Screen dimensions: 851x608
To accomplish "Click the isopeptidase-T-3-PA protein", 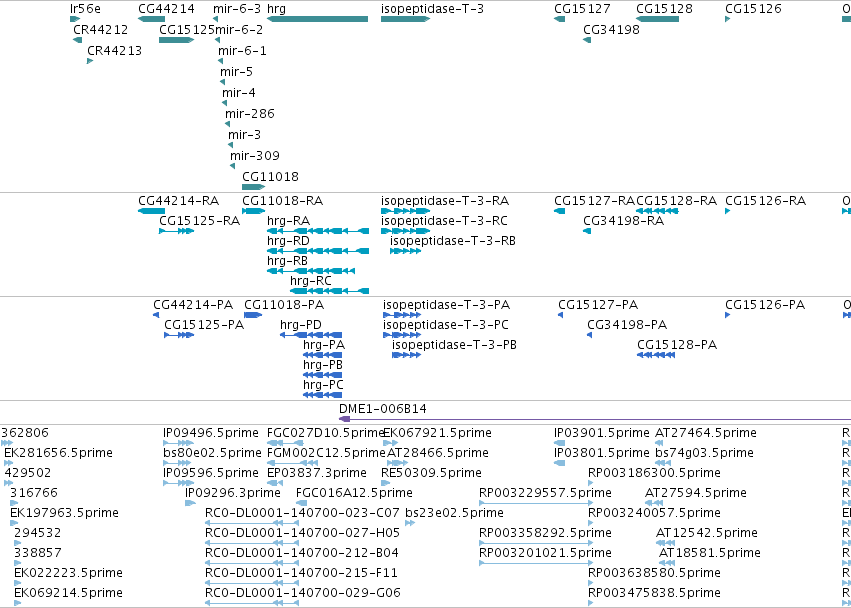I will [402, 315].
